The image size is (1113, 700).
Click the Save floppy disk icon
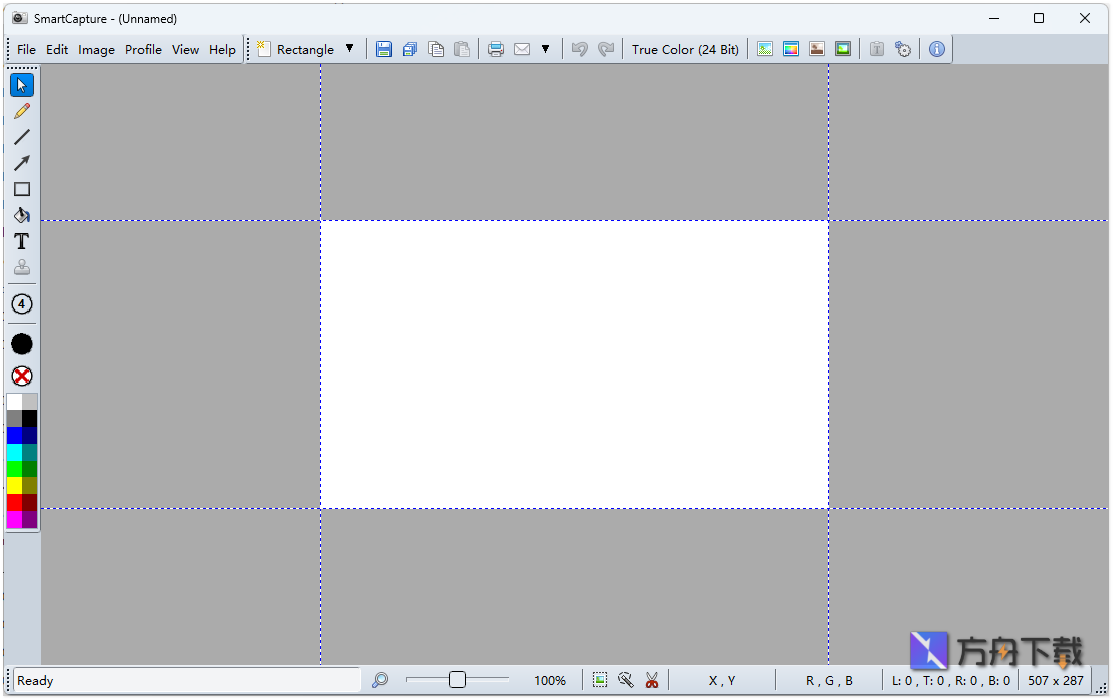384,49
